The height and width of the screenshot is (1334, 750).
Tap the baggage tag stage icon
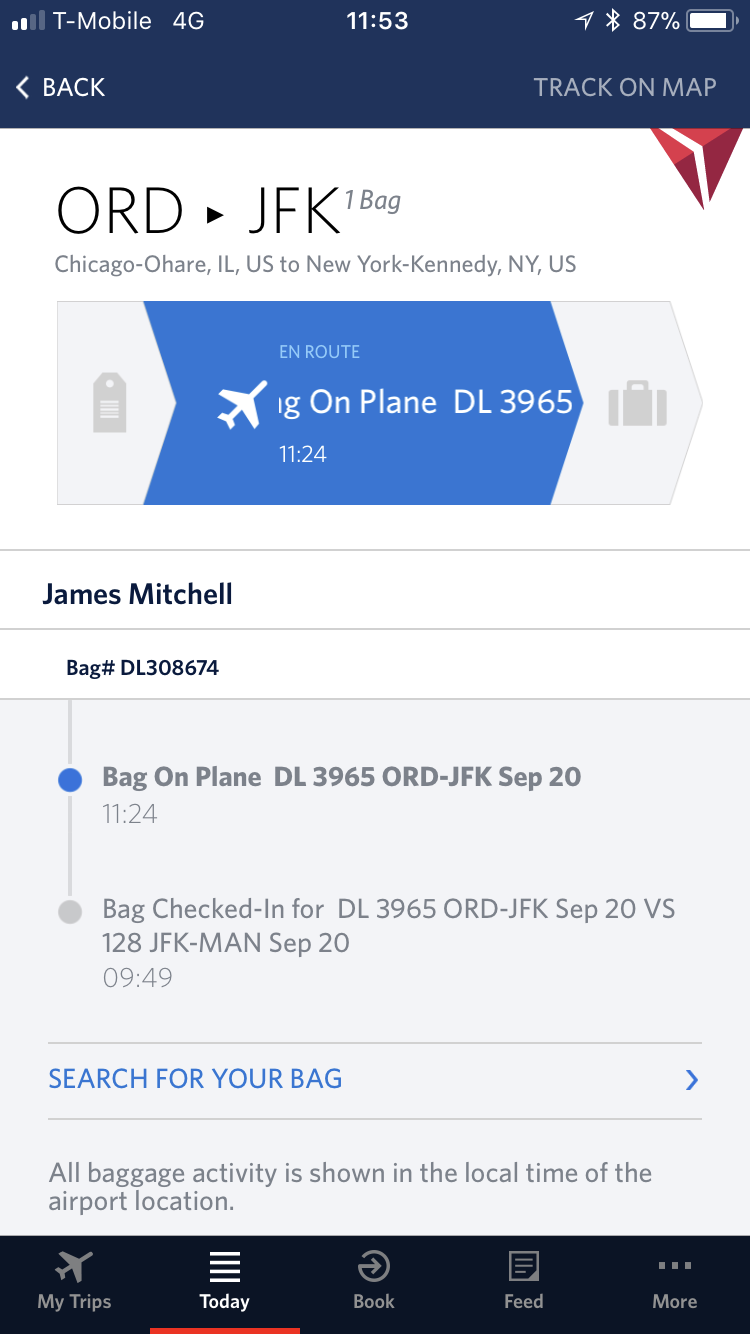click(x=109, y=403)
